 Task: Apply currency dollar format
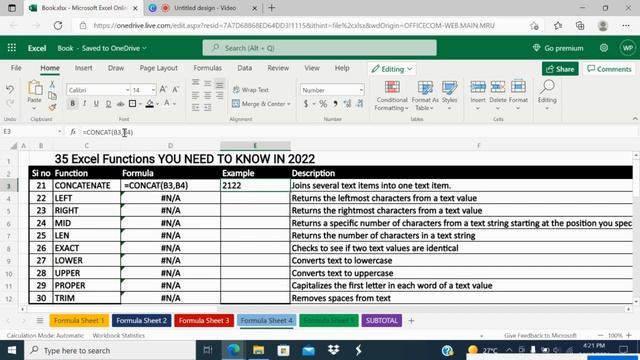(x=306, y=104)
